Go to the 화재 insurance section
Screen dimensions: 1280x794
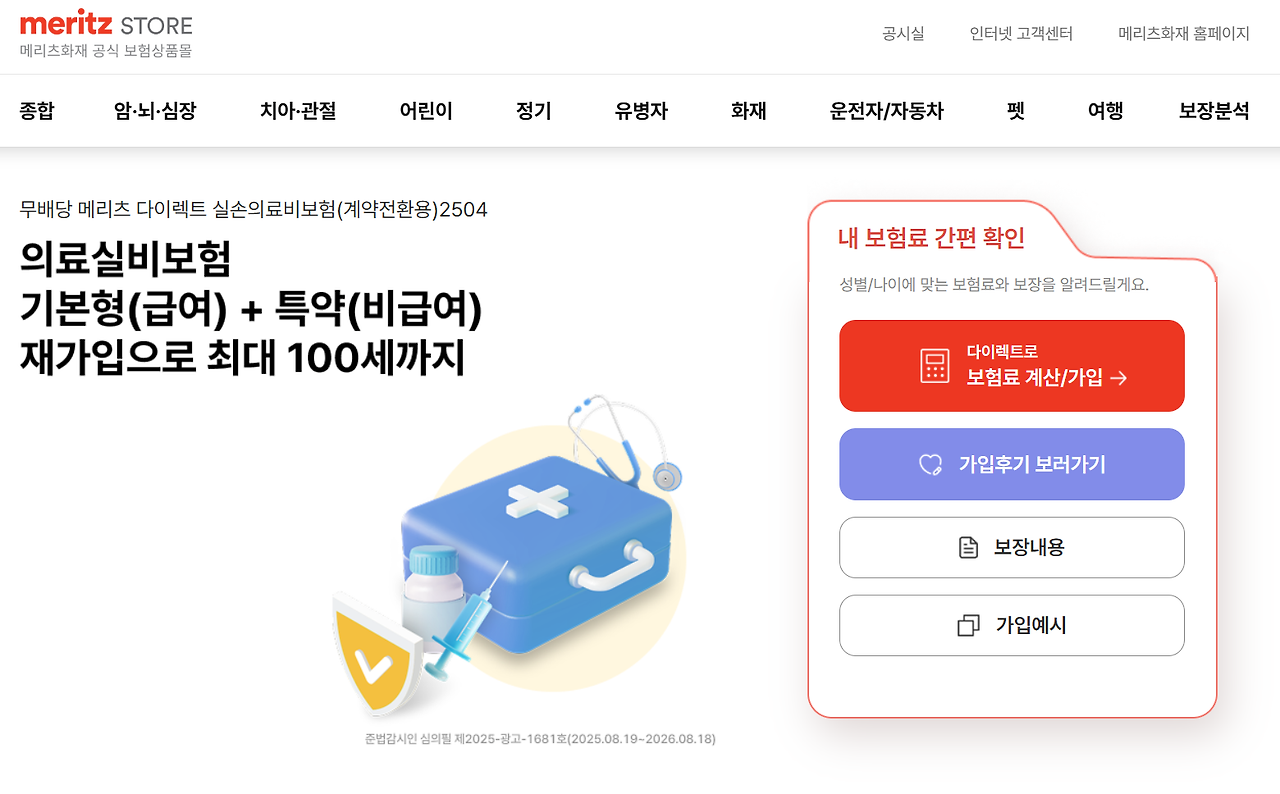748,111
